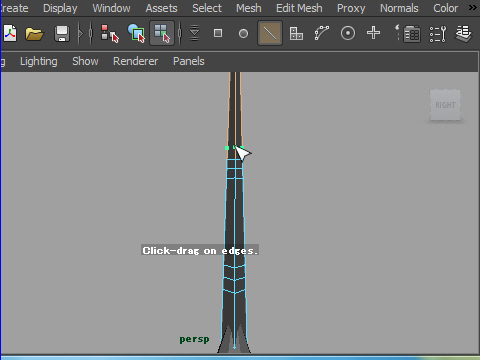Show the Attribute Editor via toolbar icon
This screenshot has width=480, height=360.
point(411,34)
